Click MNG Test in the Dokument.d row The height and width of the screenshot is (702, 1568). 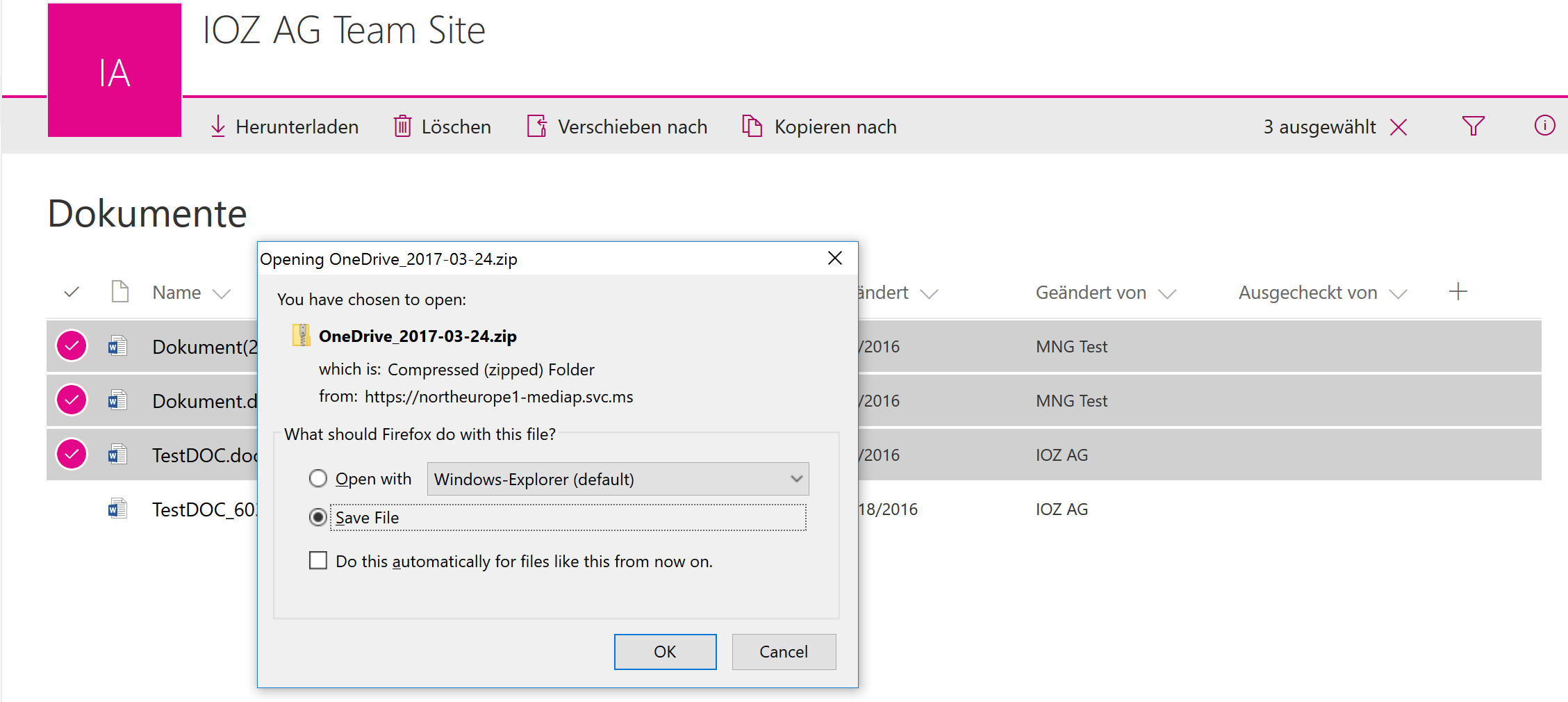[1071, 400]
